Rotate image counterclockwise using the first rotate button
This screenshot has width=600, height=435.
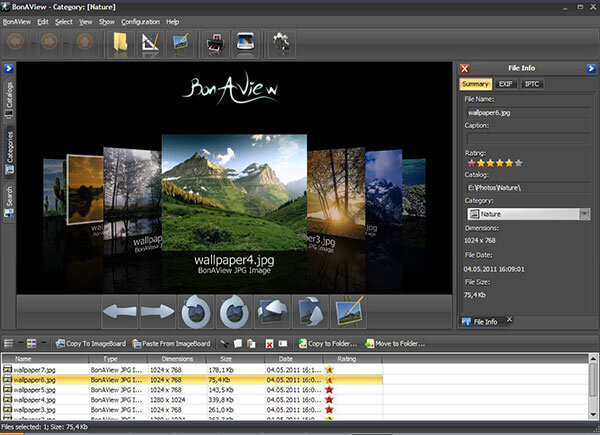[194, 312]
